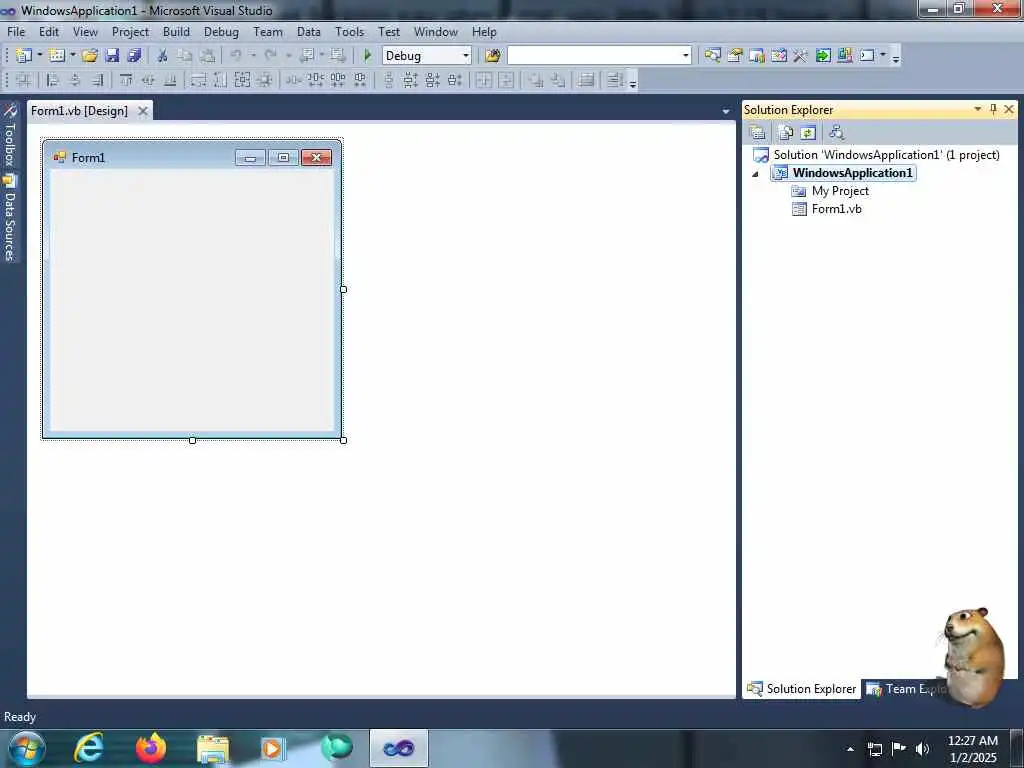Open the Window menu

436,32
